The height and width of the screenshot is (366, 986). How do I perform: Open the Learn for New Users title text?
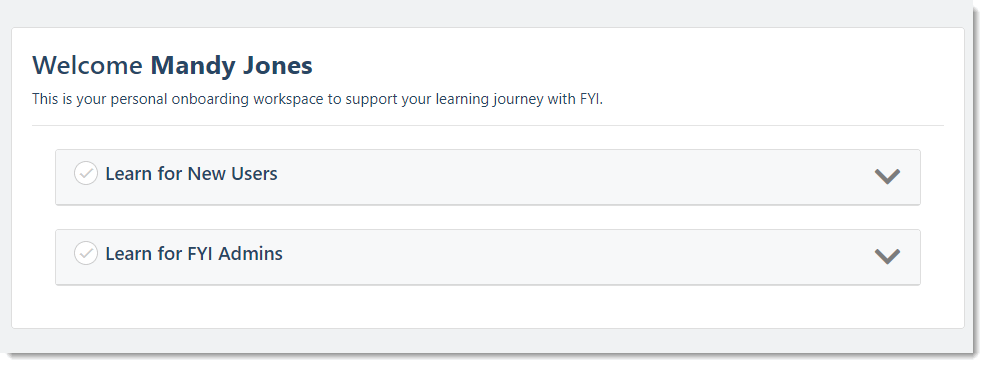click(191, 174)
